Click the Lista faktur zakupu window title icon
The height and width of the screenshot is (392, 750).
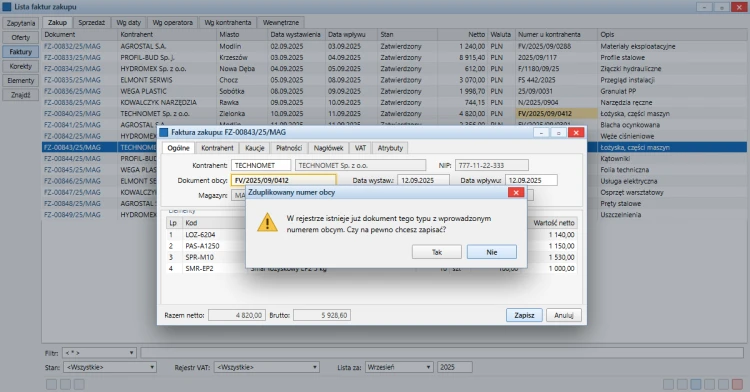point(7,7)
